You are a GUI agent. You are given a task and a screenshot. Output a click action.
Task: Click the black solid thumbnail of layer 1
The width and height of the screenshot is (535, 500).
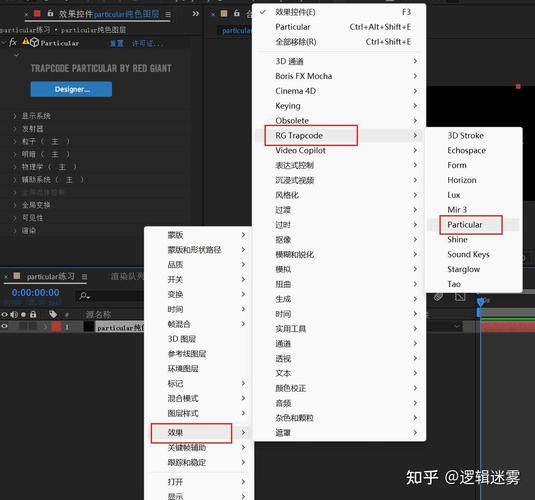click(89, 327)
